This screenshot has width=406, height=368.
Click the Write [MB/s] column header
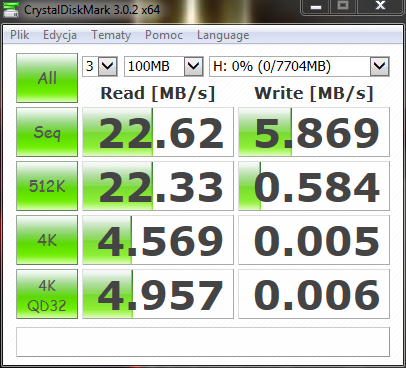click(314, 93)
